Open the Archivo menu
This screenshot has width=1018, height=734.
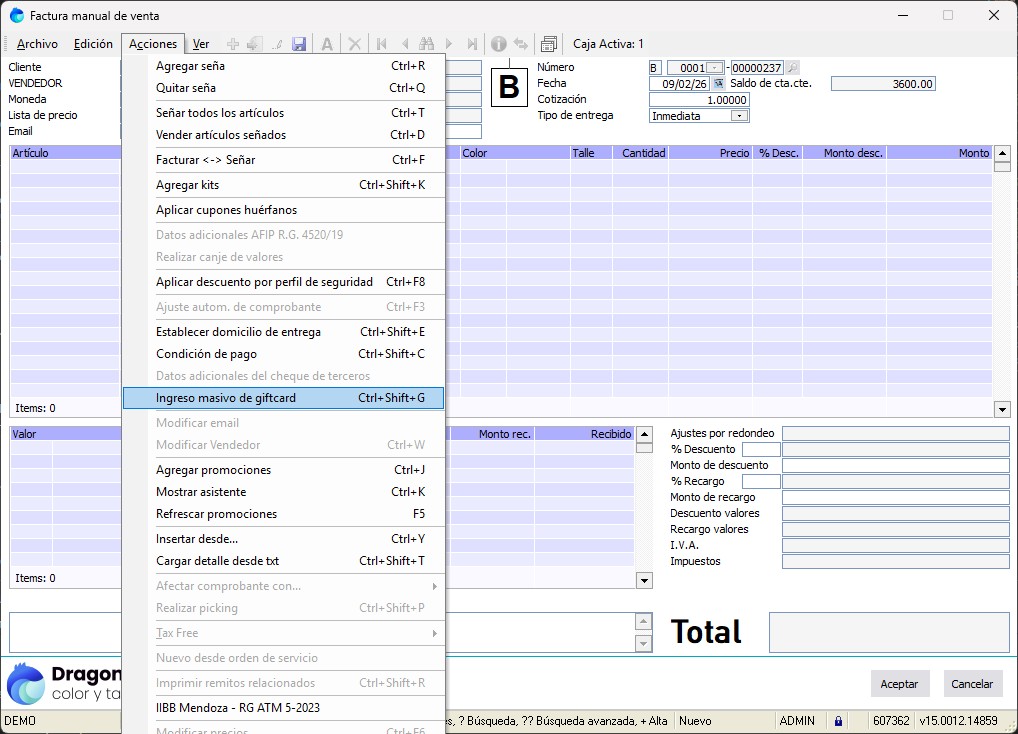pyautogui.click(x=37, y=44)
